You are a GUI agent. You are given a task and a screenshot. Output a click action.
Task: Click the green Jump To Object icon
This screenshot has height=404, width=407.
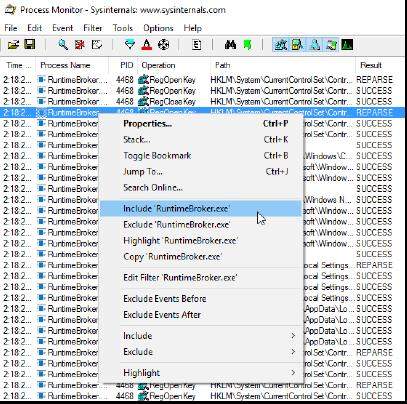(x=247, y=45)
